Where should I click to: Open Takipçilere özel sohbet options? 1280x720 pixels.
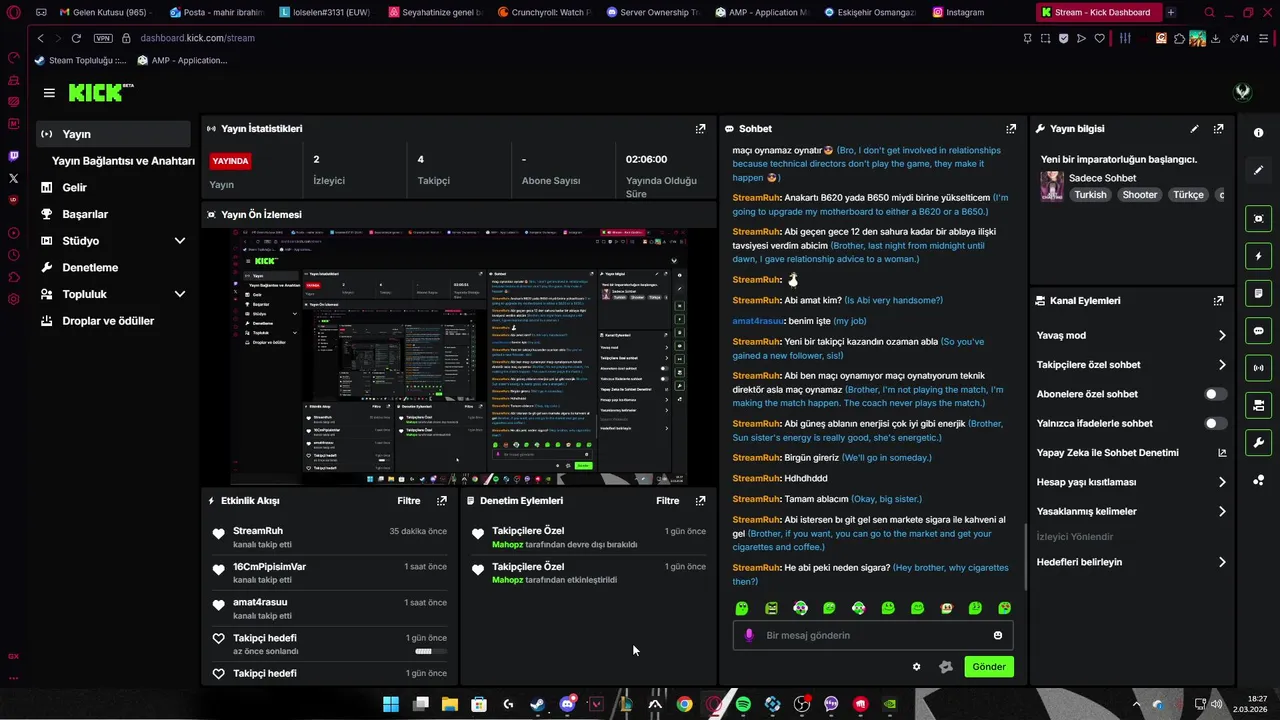click(x=1131, y=365)
